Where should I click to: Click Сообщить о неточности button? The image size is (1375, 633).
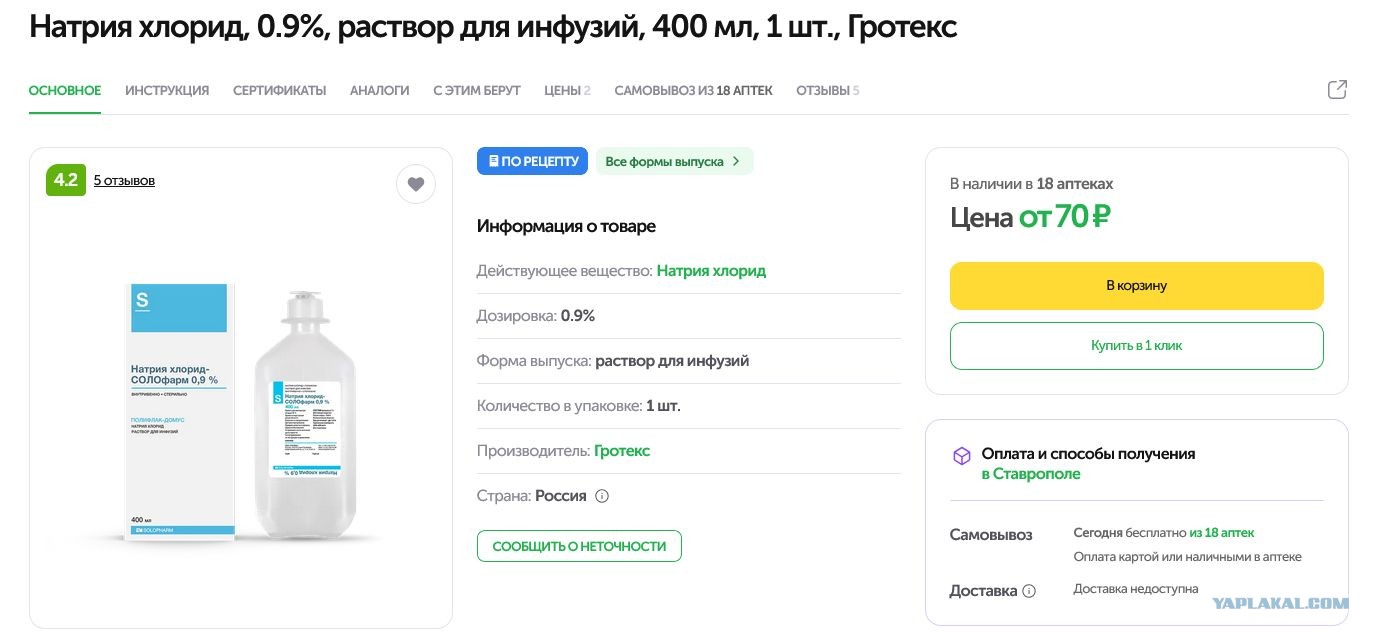point(579,546)
